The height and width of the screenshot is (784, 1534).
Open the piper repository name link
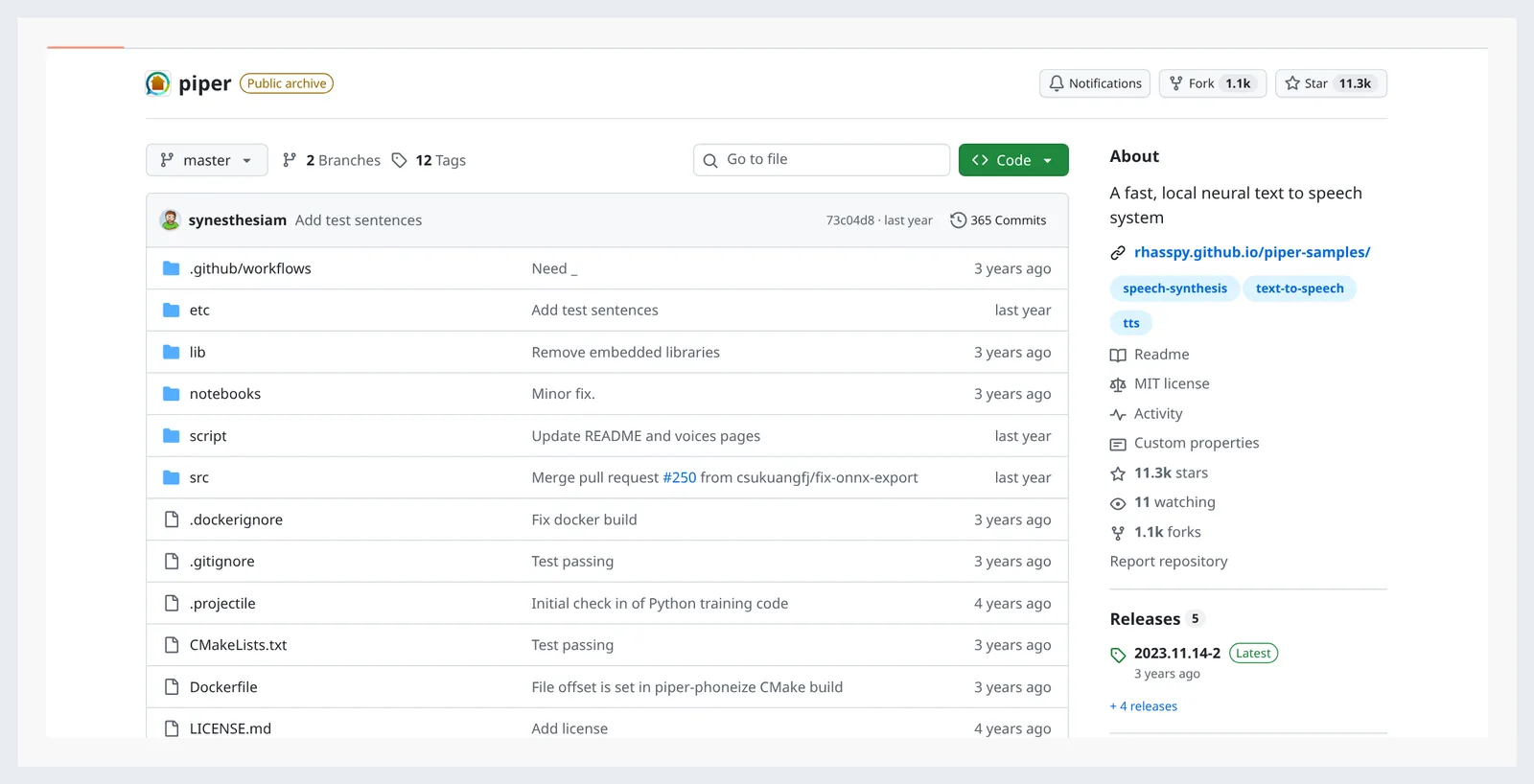coord(204,83)
